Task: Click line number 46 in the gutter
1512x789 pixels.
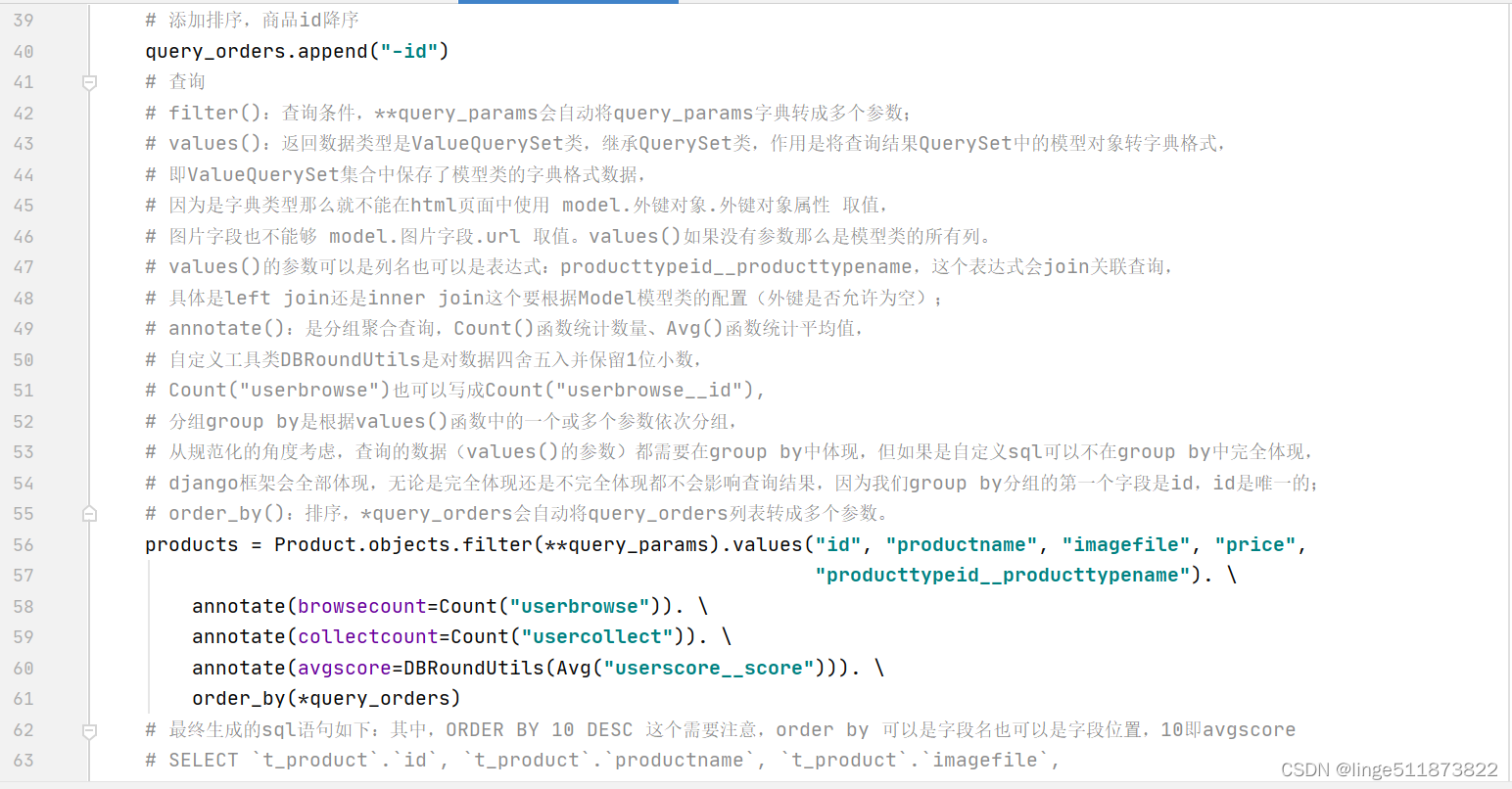Action: click(x=24, y=236)
